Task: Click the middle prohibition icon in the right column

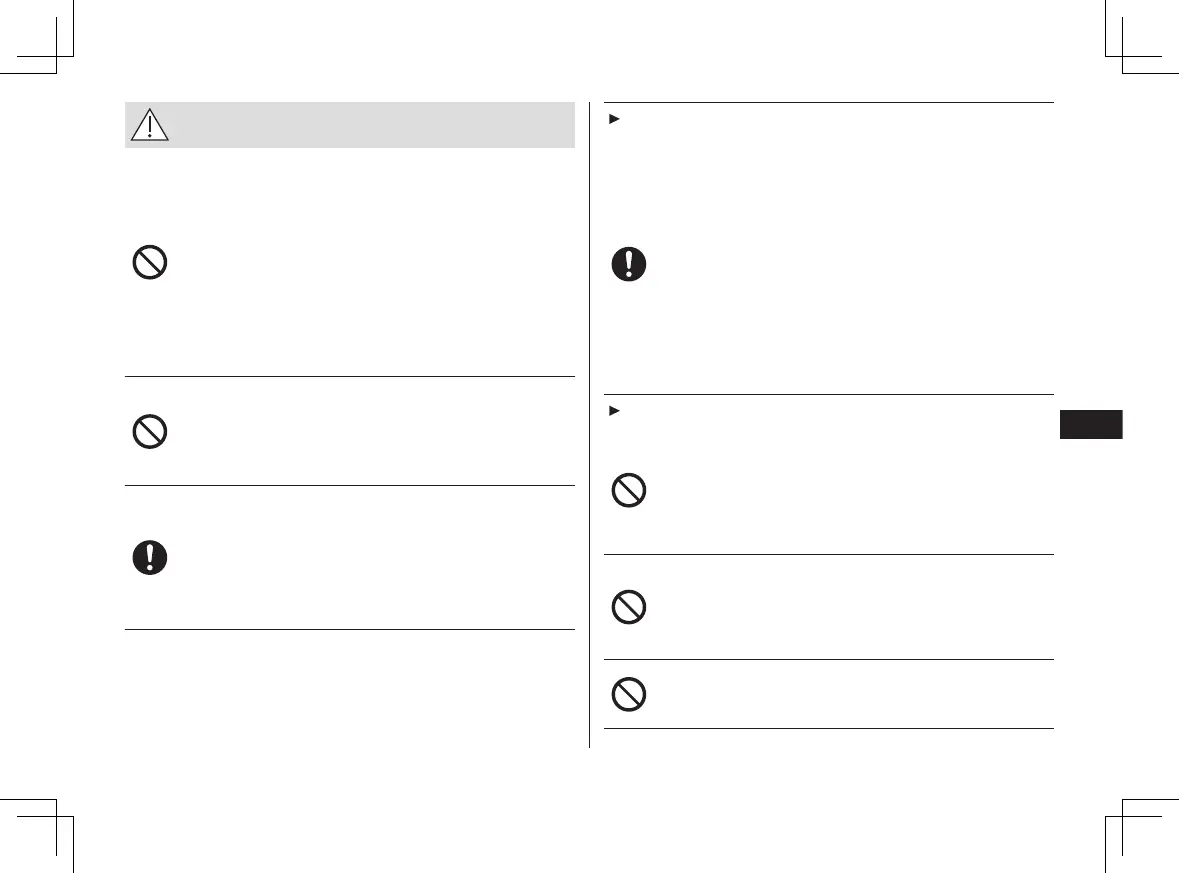Action: 629,607
